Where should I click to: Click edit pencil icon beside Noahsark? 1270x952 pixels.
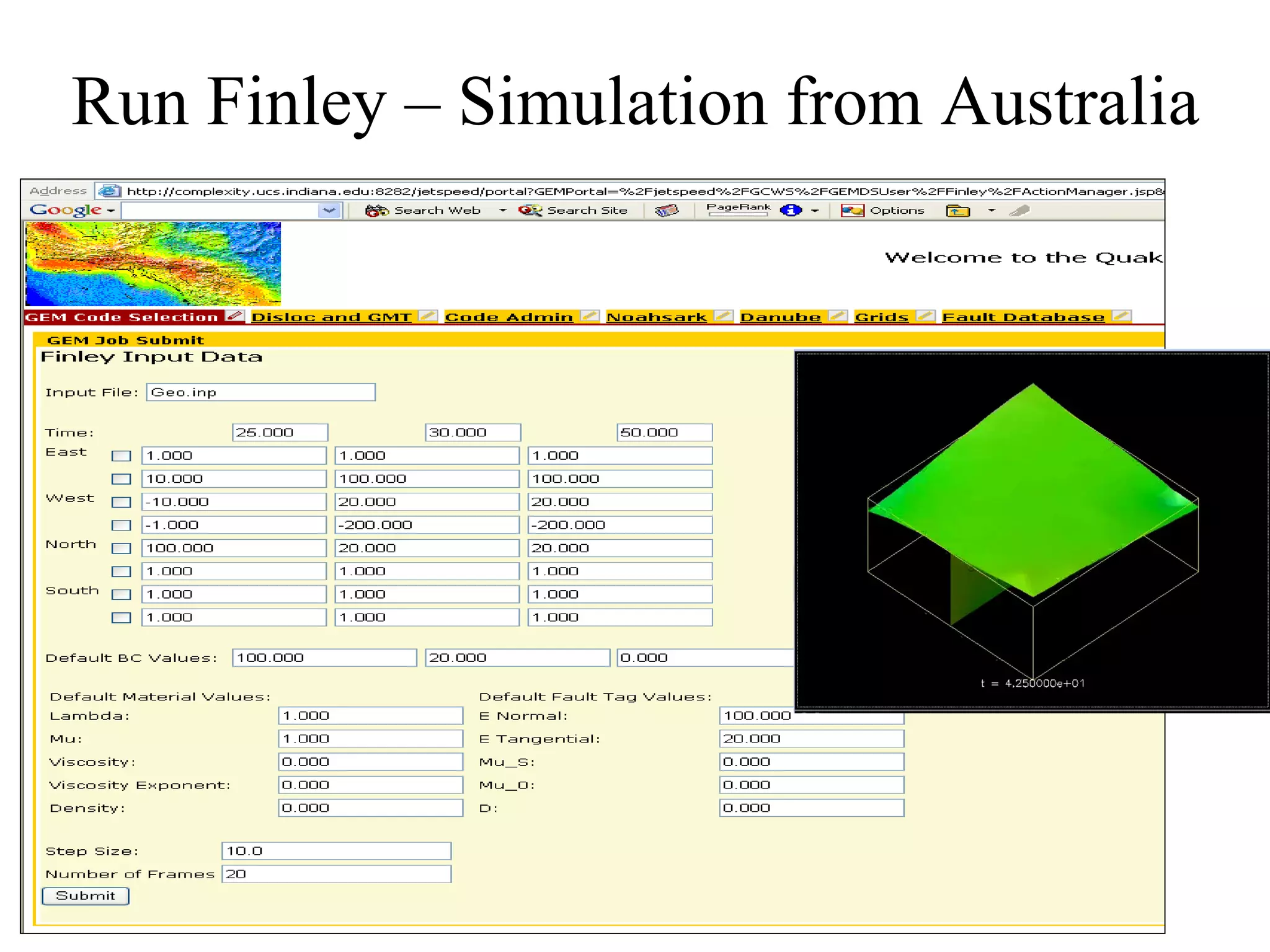[x=723, y=316]
